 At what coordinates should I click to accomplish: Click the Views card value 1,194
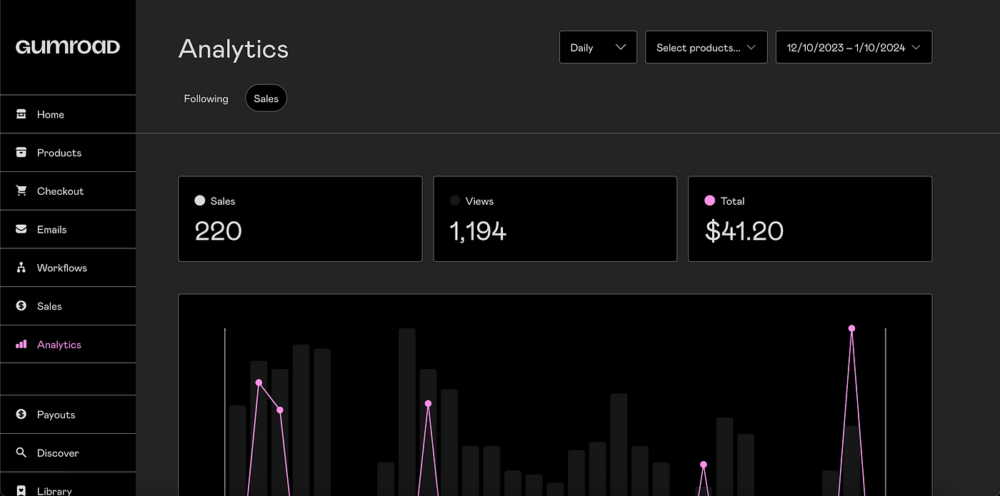[478, 231]
